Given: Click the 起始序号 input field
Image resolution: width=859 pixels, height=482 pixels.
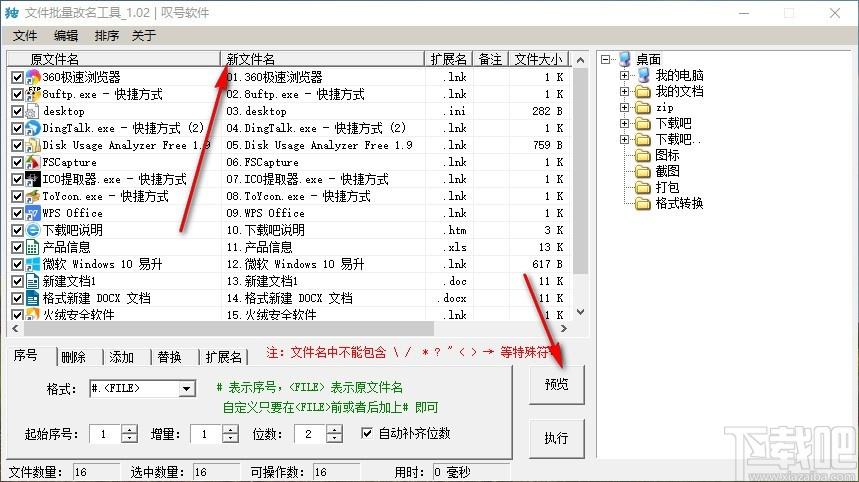Looking at the screenshot, I should click(105, 434).
